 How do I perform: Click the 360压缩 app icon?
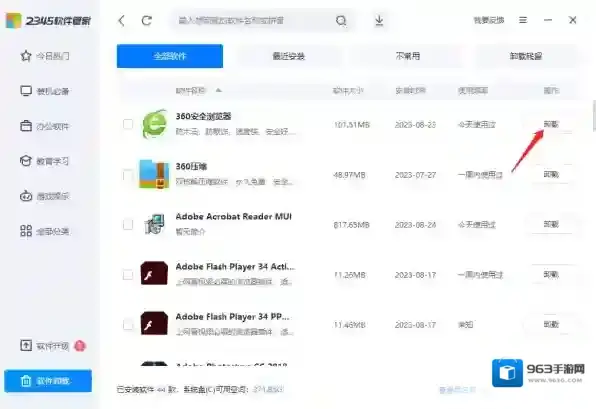(x=154, y=174)
